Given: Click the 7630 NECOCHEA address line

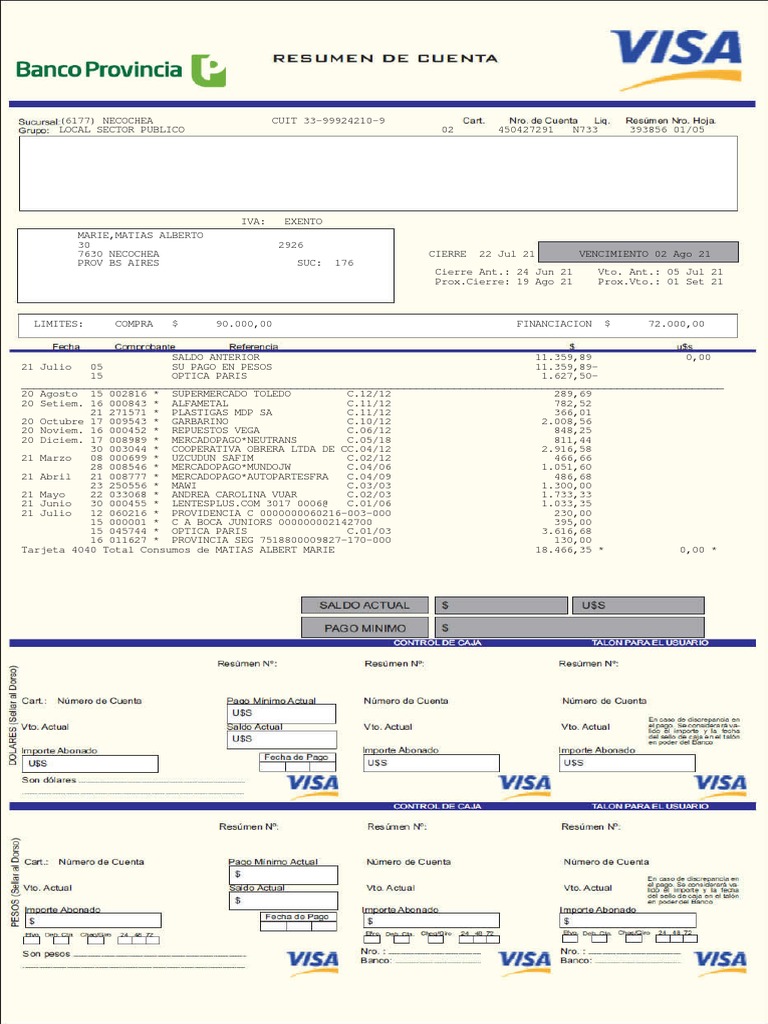Looking at the screenshot, I should (118, 254).
